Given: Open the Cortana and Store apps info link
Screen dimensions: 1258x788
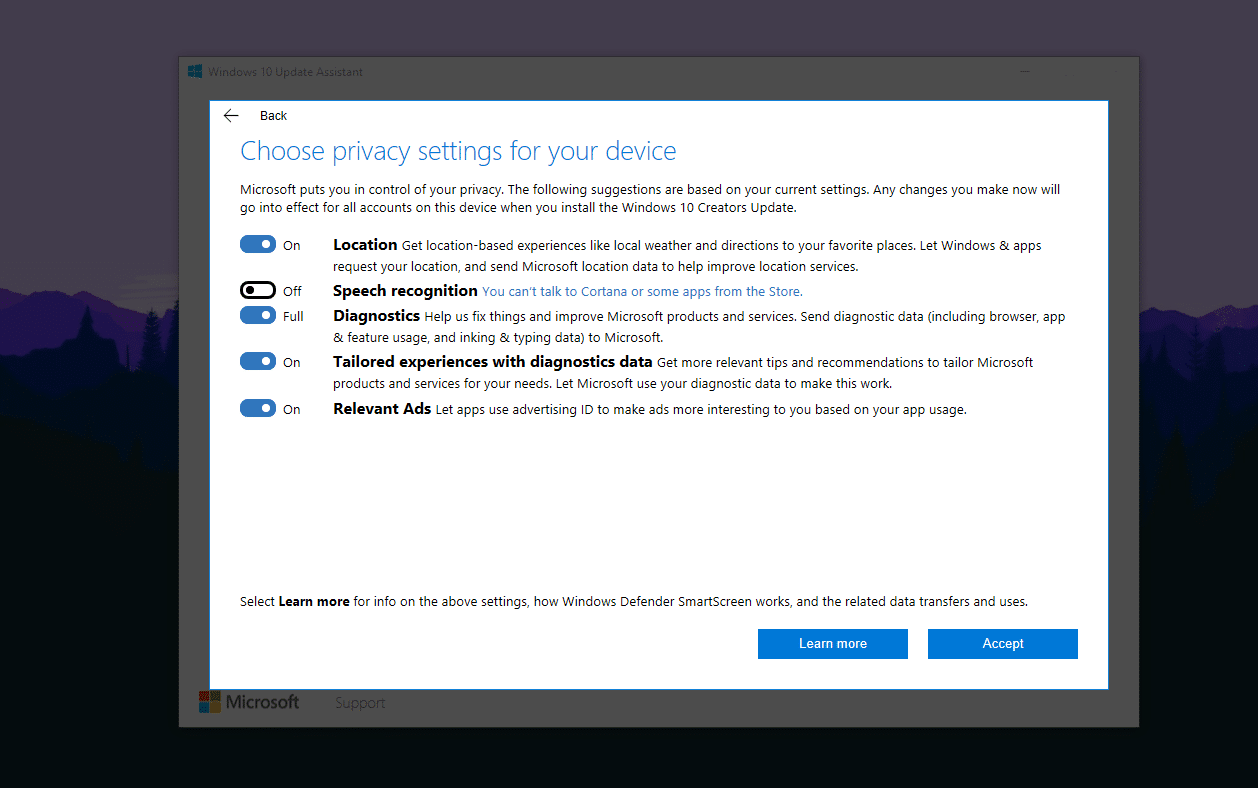Looking at the screenshot, I should tap(641, 291).
